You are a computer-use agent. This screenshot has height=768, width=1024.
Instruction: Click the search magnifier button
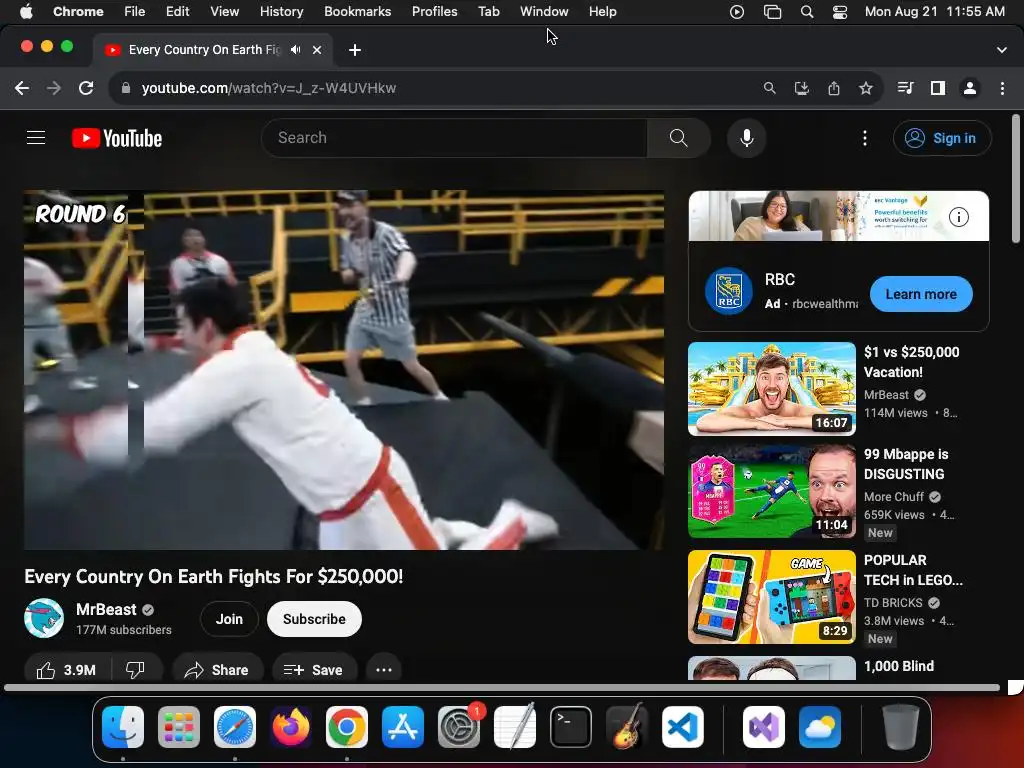(x=679, y=138)
